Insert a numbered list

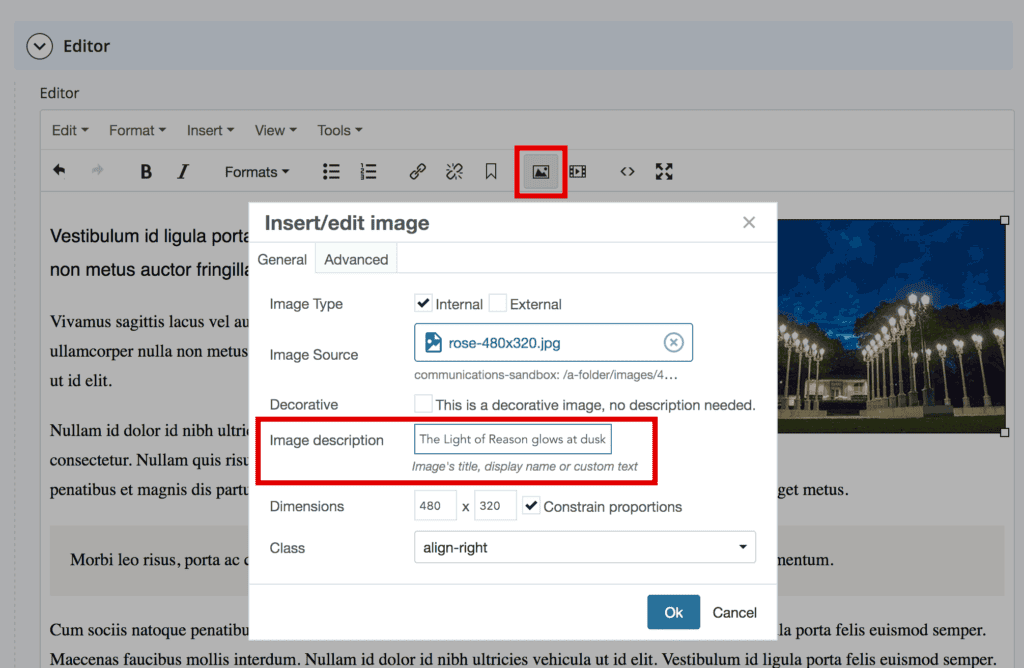368,172
